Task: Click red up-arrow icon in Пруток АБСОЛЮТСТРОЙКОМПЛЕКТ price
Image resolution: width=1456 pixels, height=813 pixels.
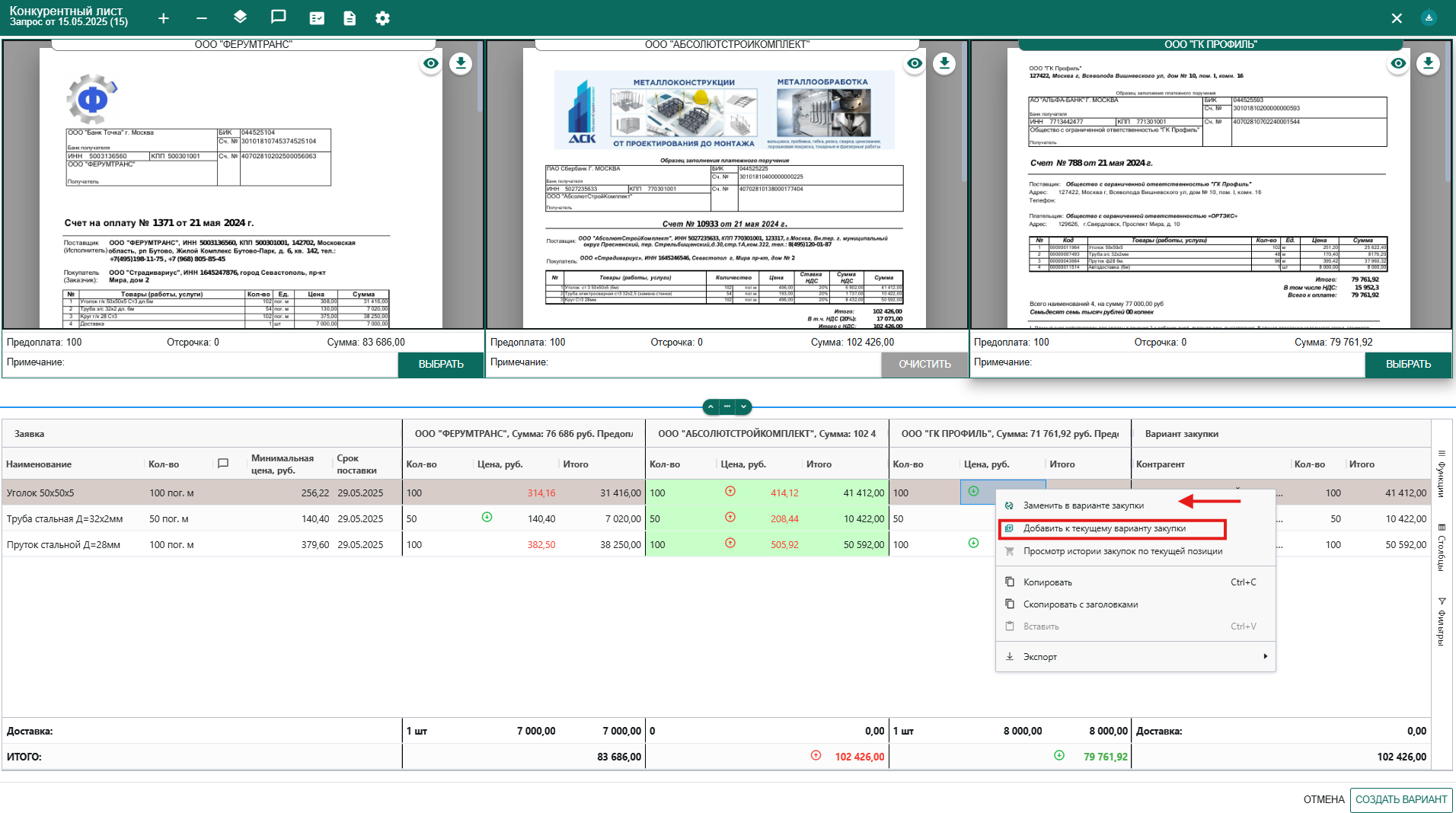Action: coord(730,544)
